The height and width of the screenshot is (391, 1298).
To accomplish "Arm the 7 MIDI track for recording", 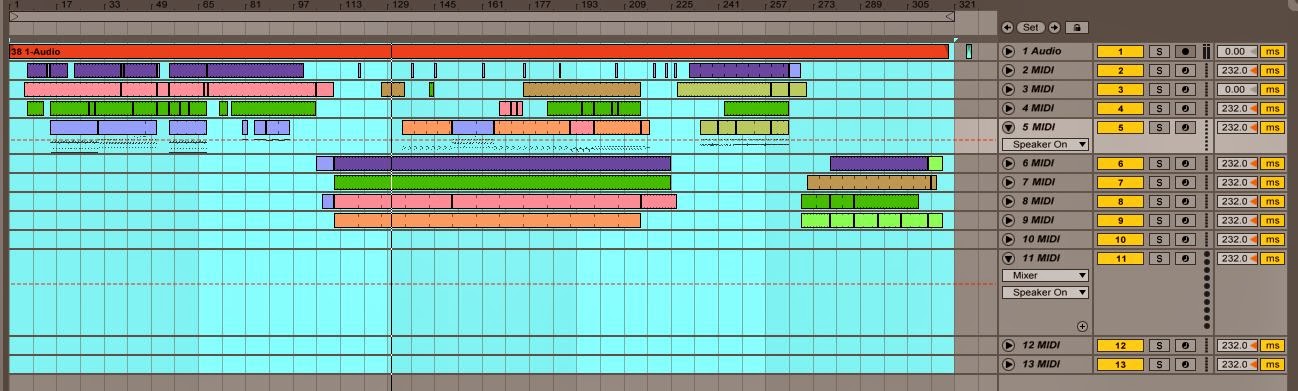I will tap(1186, 182).
